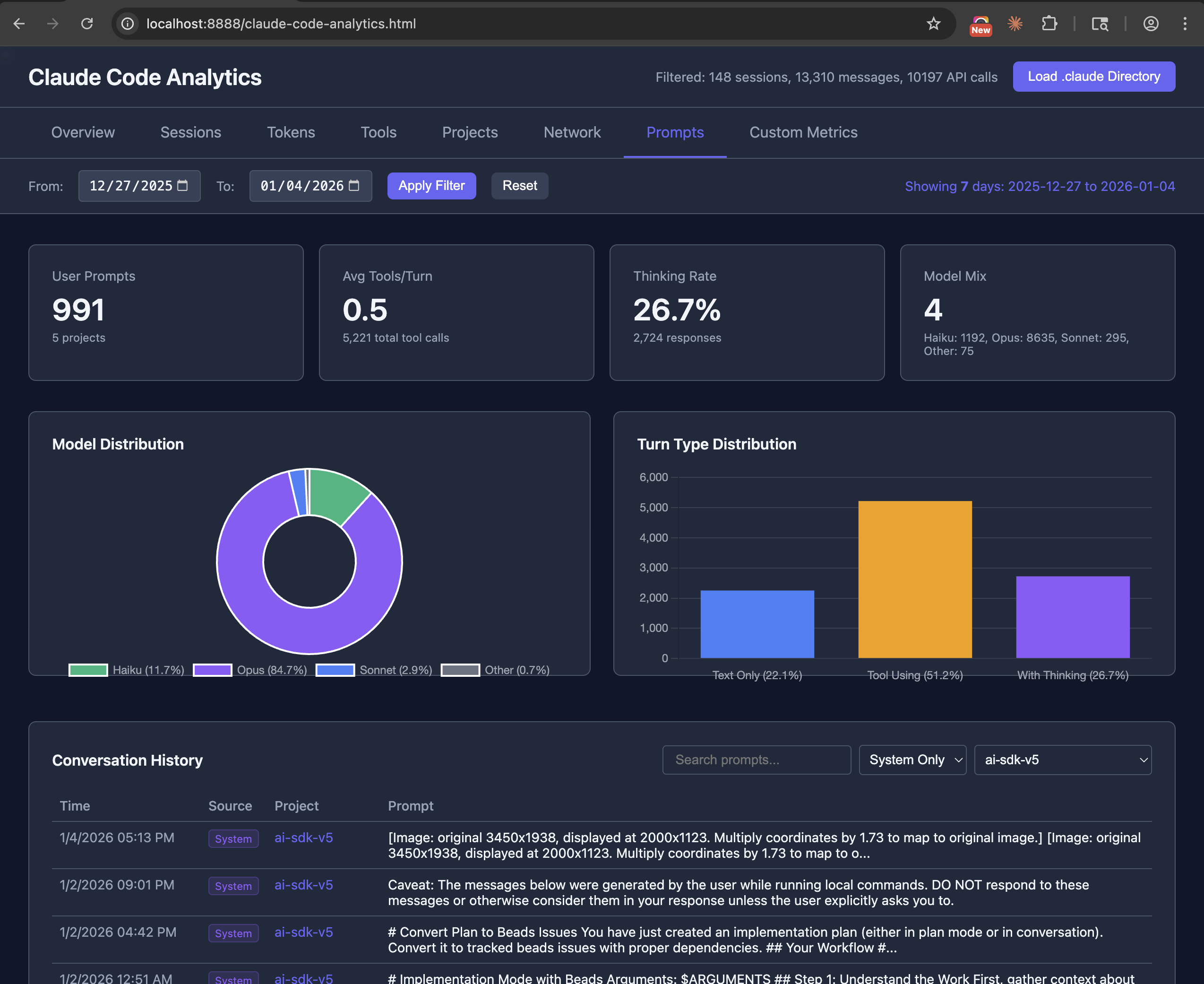Open the calendar picker in the From date field
This screenshot has width=1204, height=984.
click(x=182, y=186)
